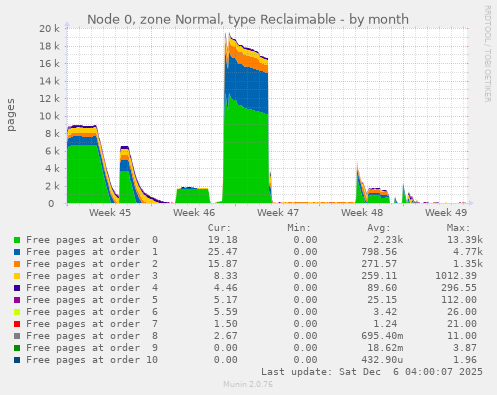This screenshot has width=497, height=395.
Task: Click 'Free pages at order 7' label
Action: pyautogui.click(x=92, y=324)
